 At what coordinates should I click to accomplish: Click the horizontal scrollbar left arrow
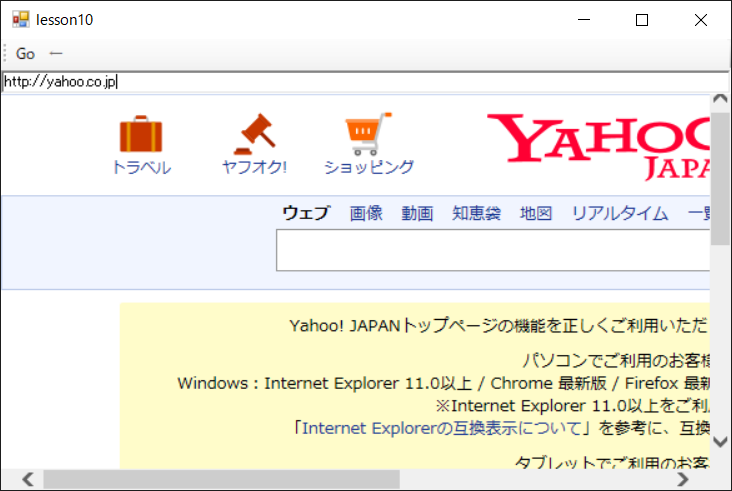point(28,480)
